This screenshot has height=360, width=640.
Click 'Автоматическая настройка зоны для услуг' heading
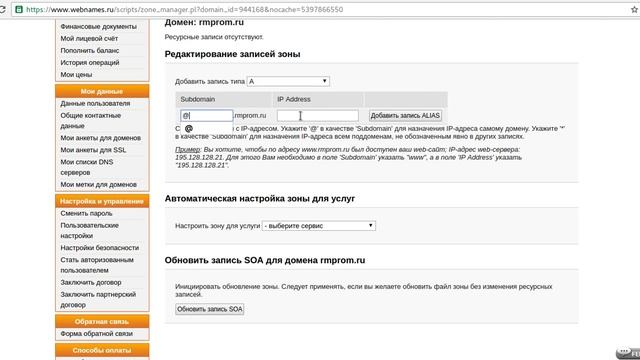[x=260, y=198]
